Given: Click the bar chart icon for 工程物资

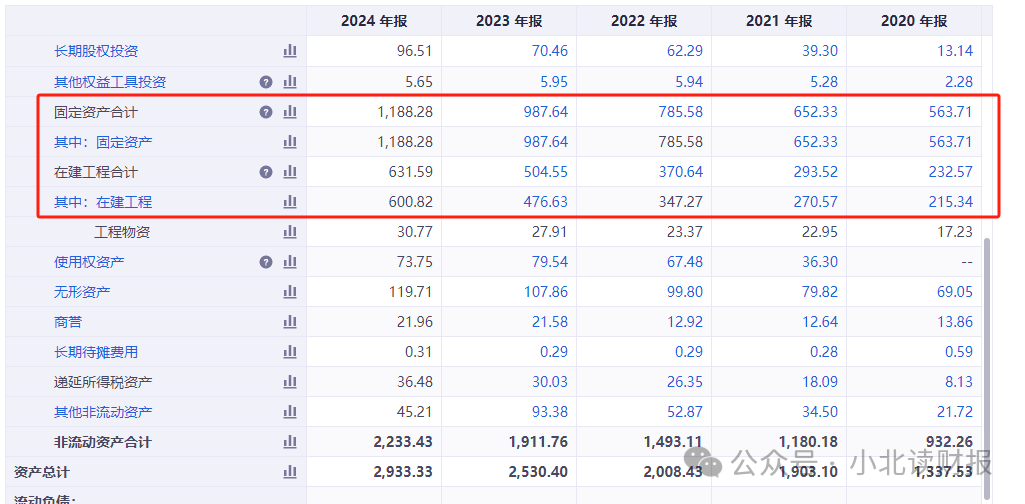Looking at the screenshot, I should point(290,232).
